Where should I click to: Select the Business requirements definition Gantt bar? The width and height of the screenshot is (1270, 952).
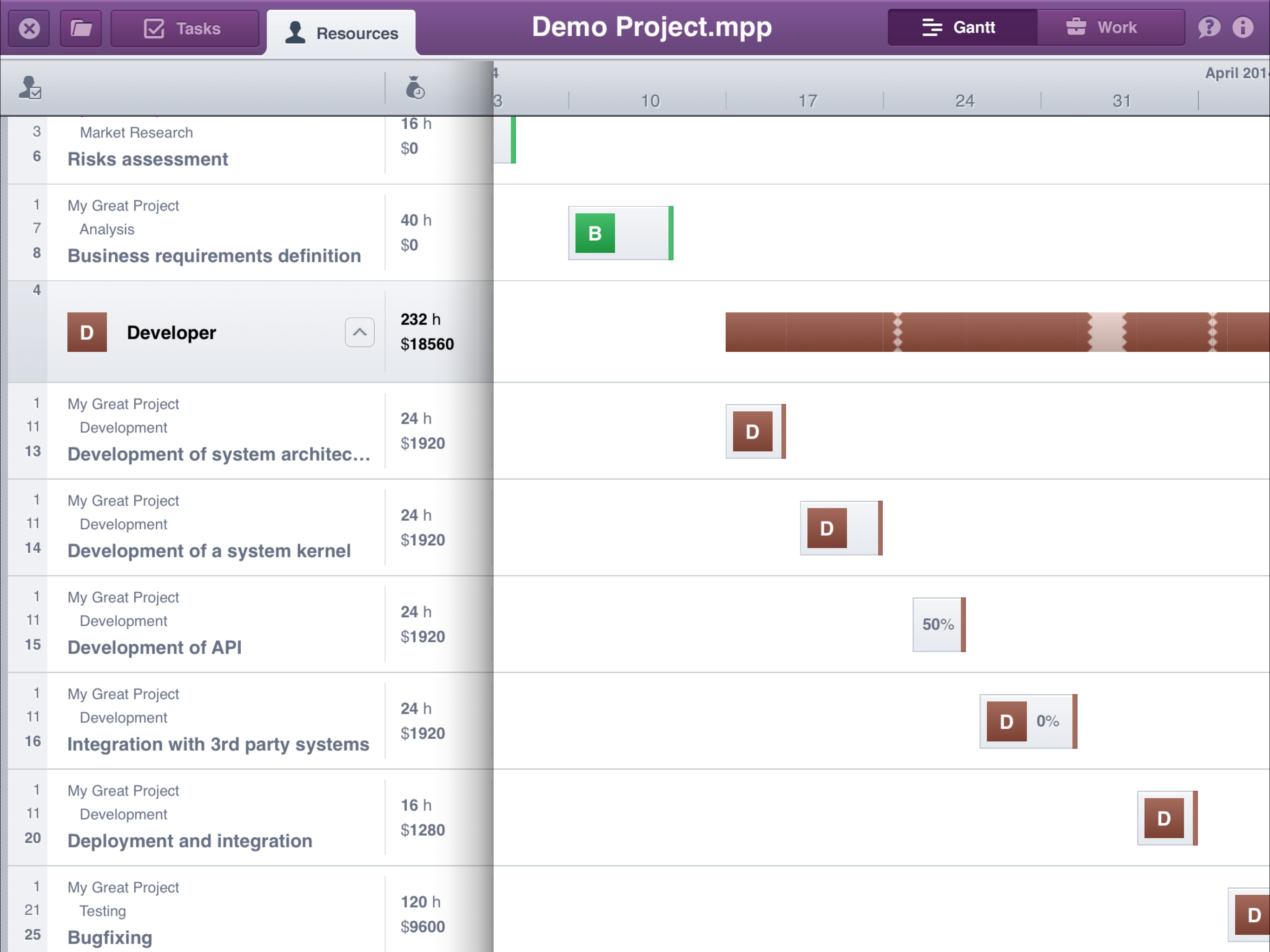coord(621,233)
